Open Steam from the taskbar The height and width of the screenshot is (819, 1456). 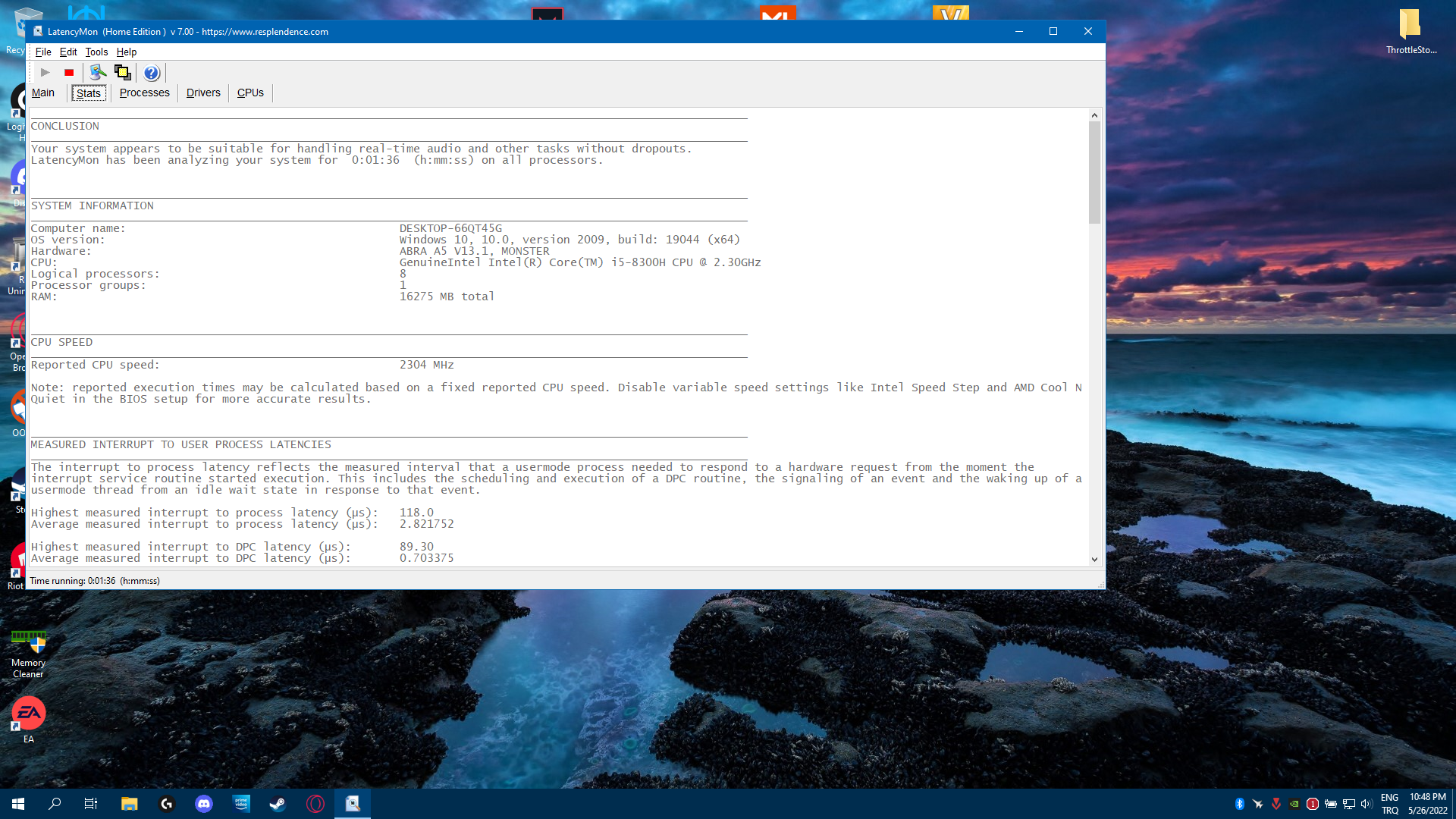click(x=278, y=804)
